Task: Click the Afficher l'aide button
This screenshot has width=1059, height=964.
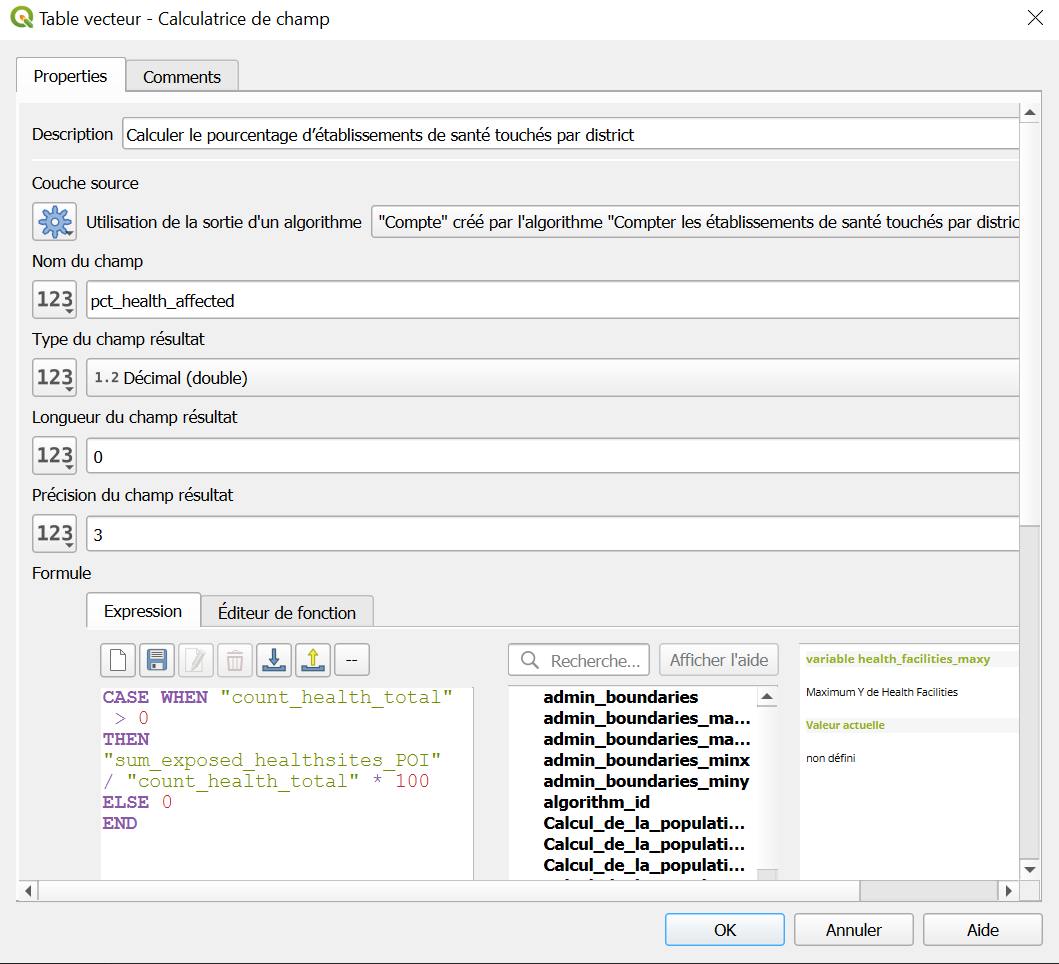Action: pos(718,660)
